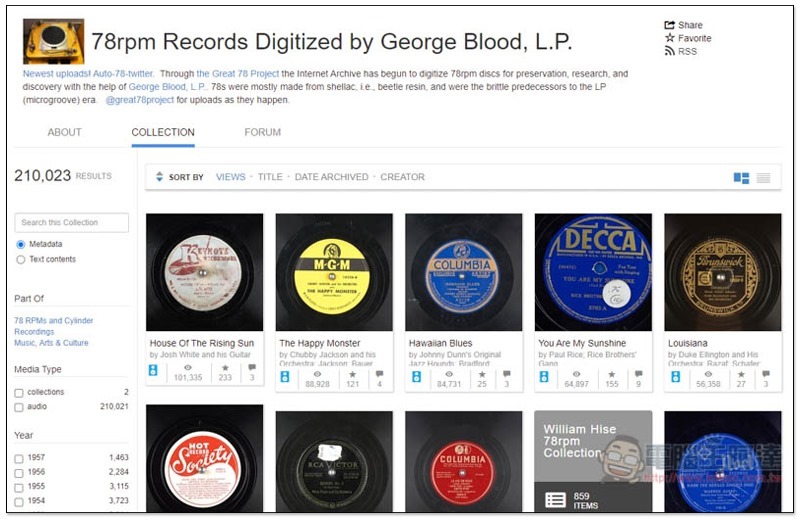
Task: Click audio icon under House Of The Rising Sun
Action: coord(153,370)
